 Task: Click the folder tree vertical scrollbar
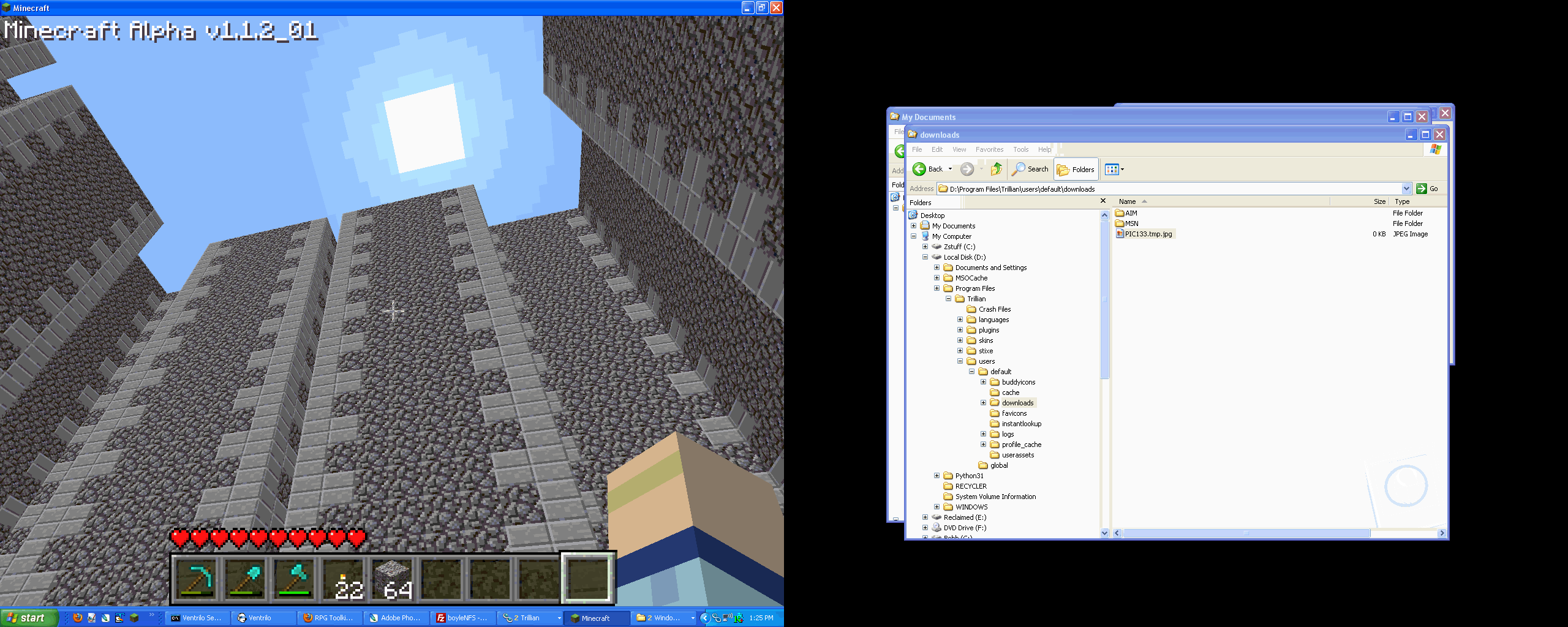pyautogui.click(x=1105, y=374)
